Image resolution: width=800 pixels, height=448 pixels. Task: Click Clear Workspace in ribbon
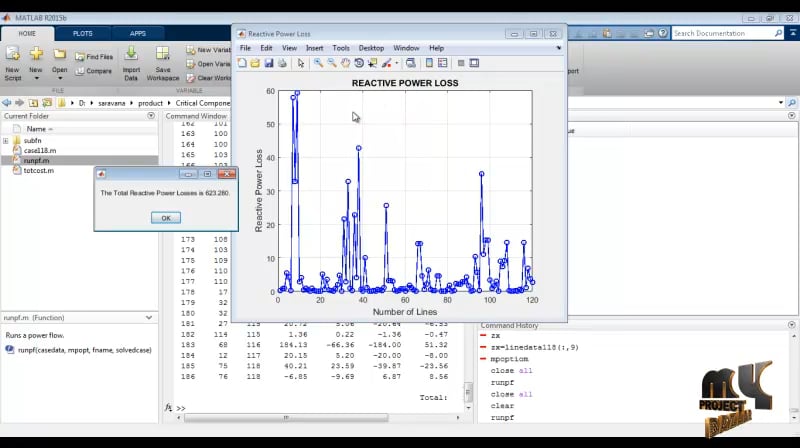tap(208, 78)
